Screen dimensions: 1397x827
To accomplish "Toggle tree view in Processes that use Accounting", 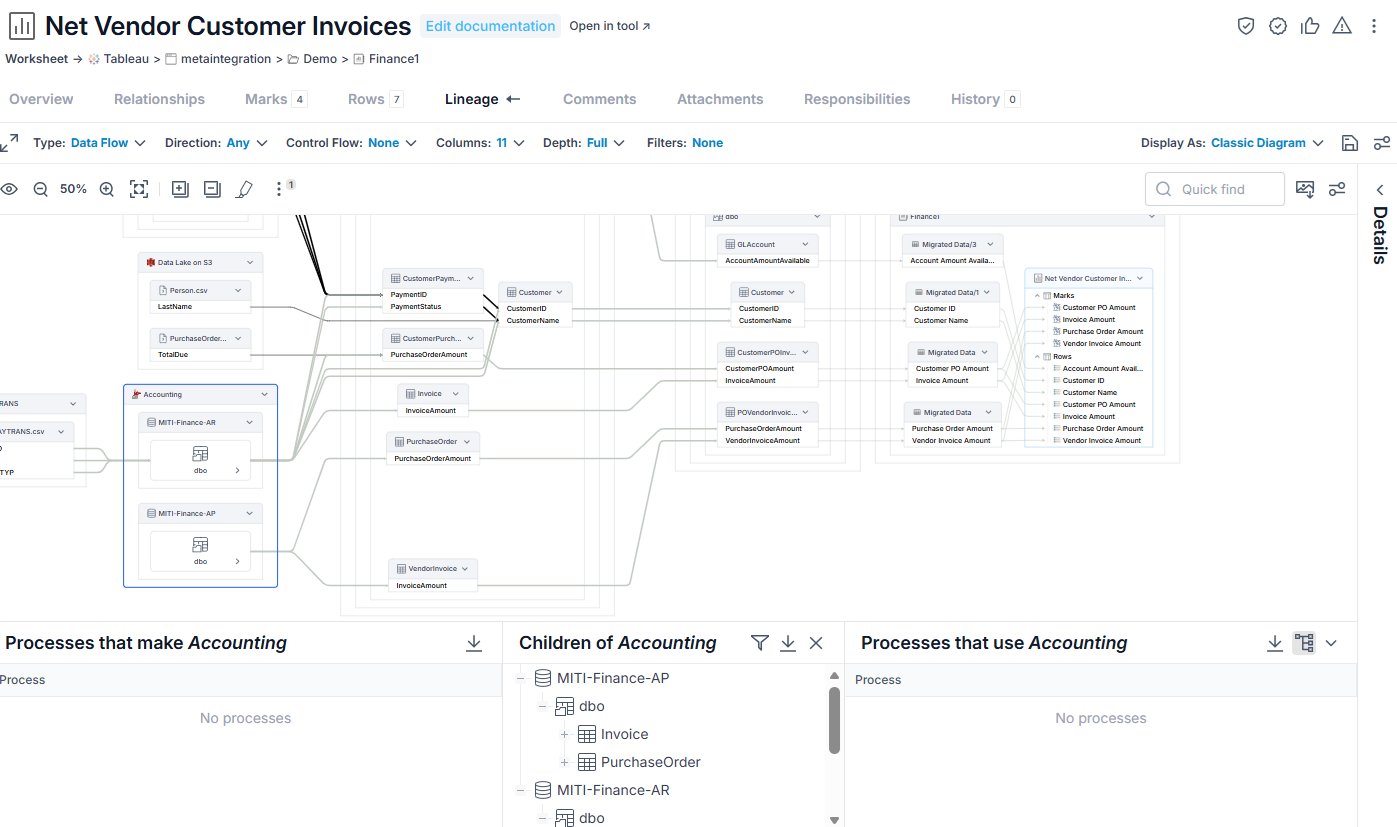I will click(1304, 643).
